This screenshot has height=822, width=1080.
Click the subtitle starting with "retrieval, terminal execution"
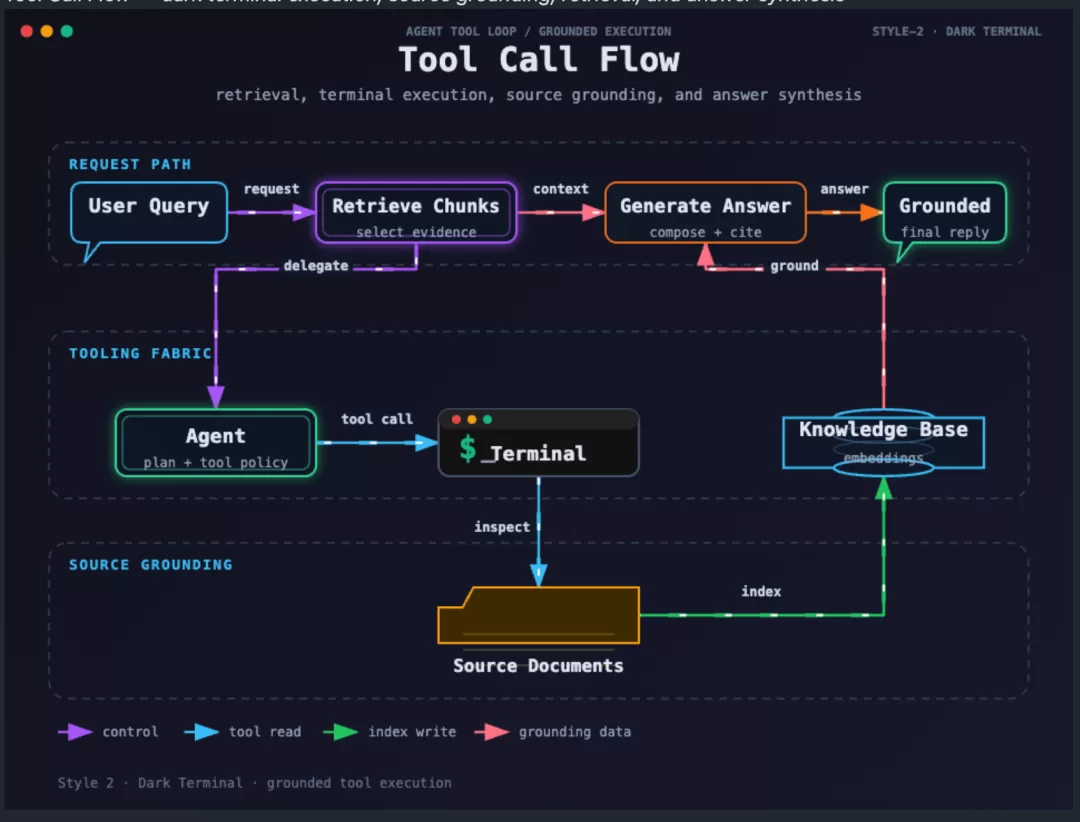click(x=539, y=95)
